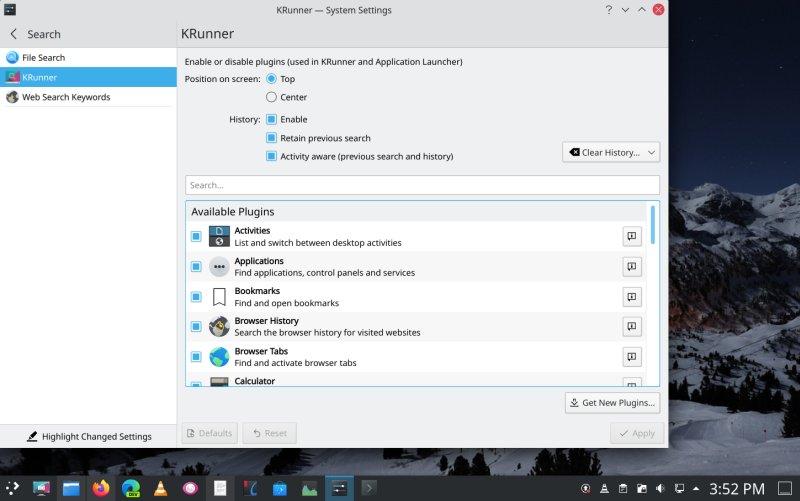Click Highlight Changed Settings button
The image size is (800, 501).
click(88, 436)
